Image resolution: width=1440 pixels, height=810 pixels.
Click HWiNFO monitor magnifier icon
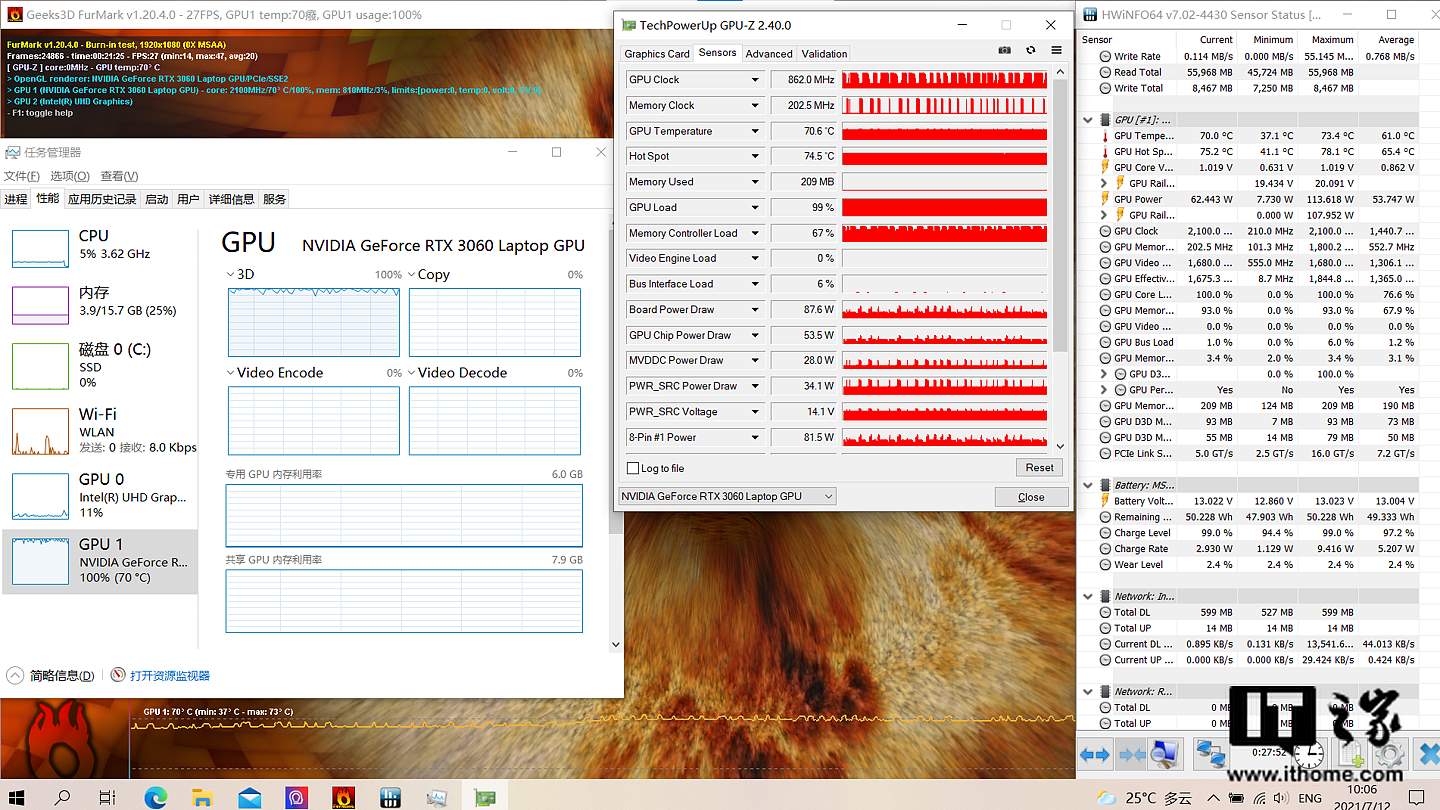[1165, 755]
